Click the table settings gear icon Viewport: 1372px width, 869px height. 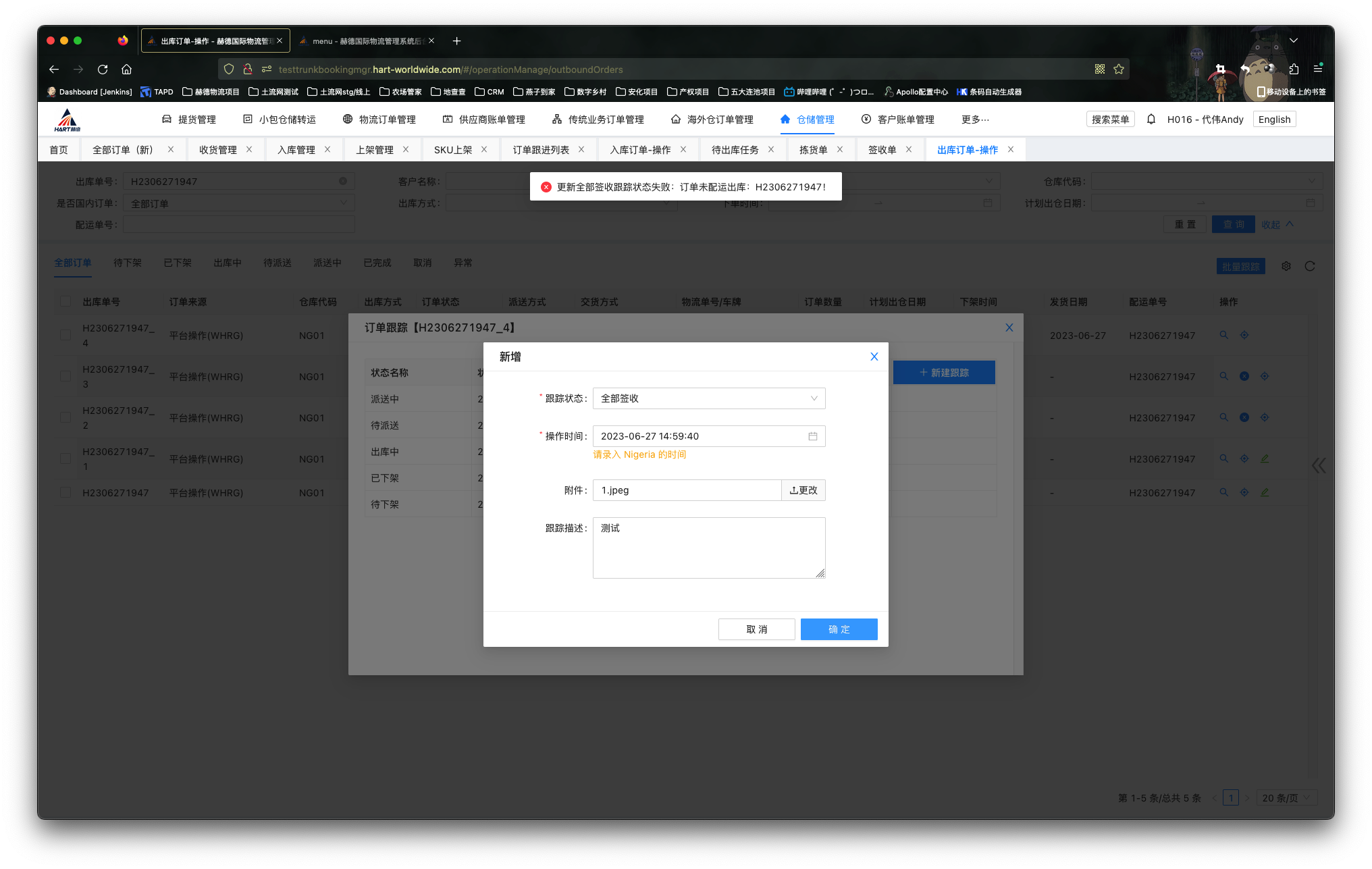1286,267
